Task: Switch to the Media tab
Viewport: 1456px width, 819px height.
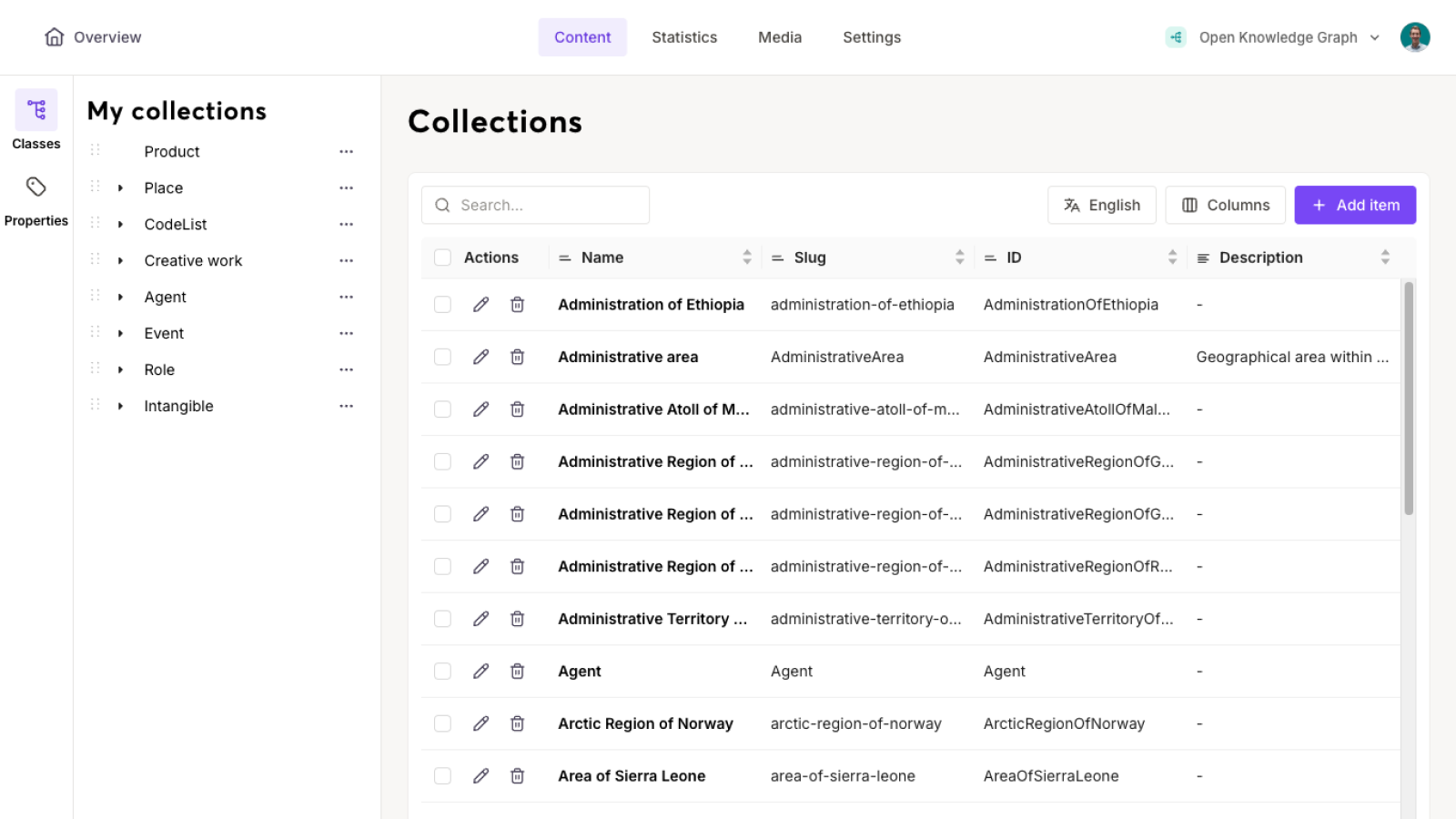Action: [x=780, y=37]
